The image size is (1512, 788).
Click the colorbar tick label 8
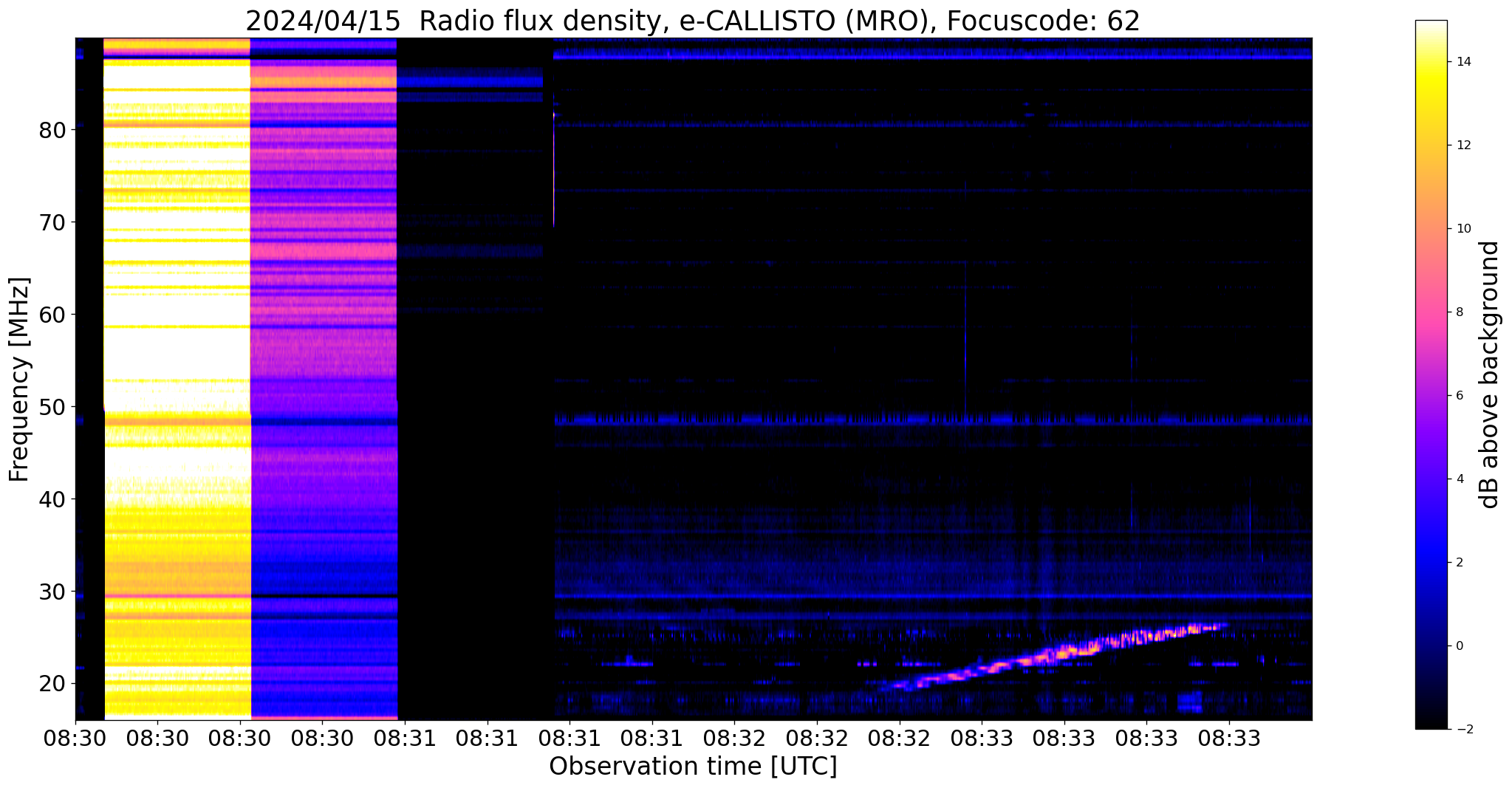(1459, 312)
